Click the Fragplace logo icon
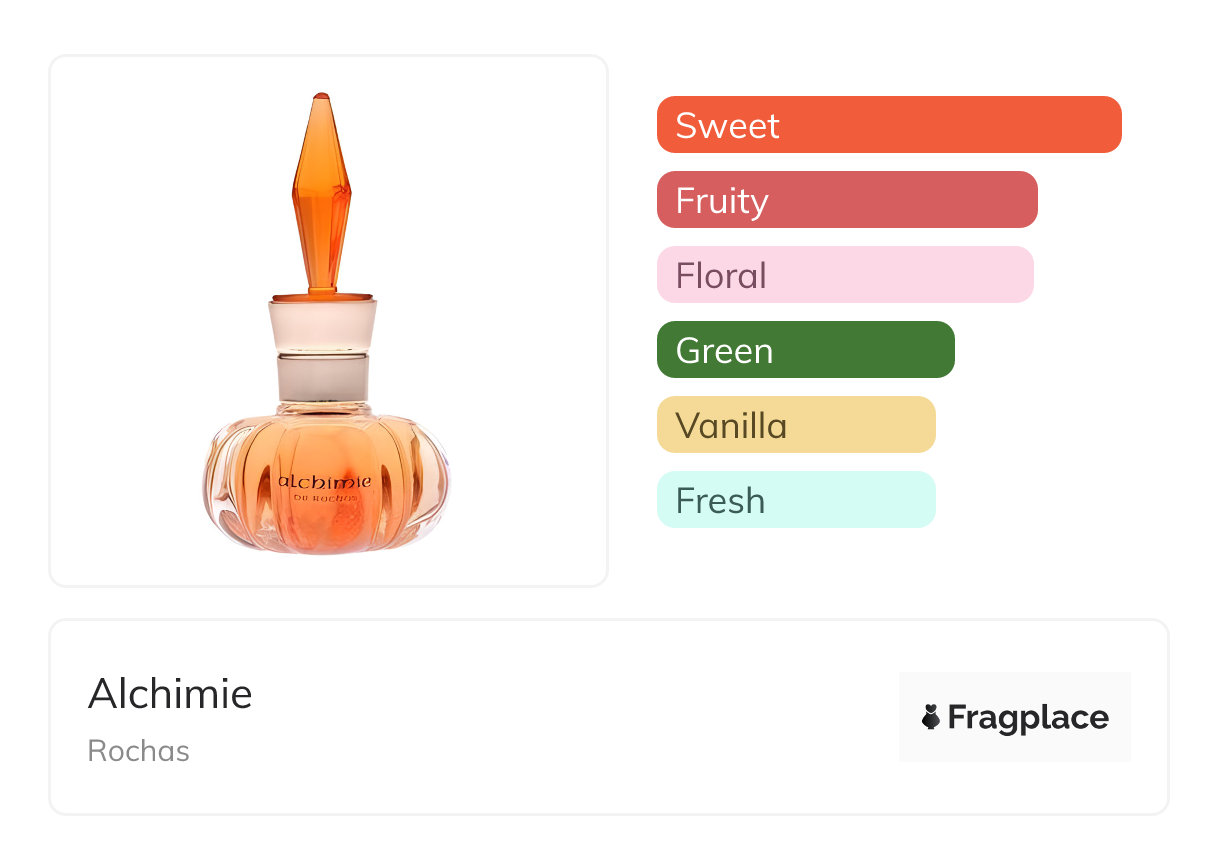The height and width of the screenshot is (864, 1218). [931, 717]
